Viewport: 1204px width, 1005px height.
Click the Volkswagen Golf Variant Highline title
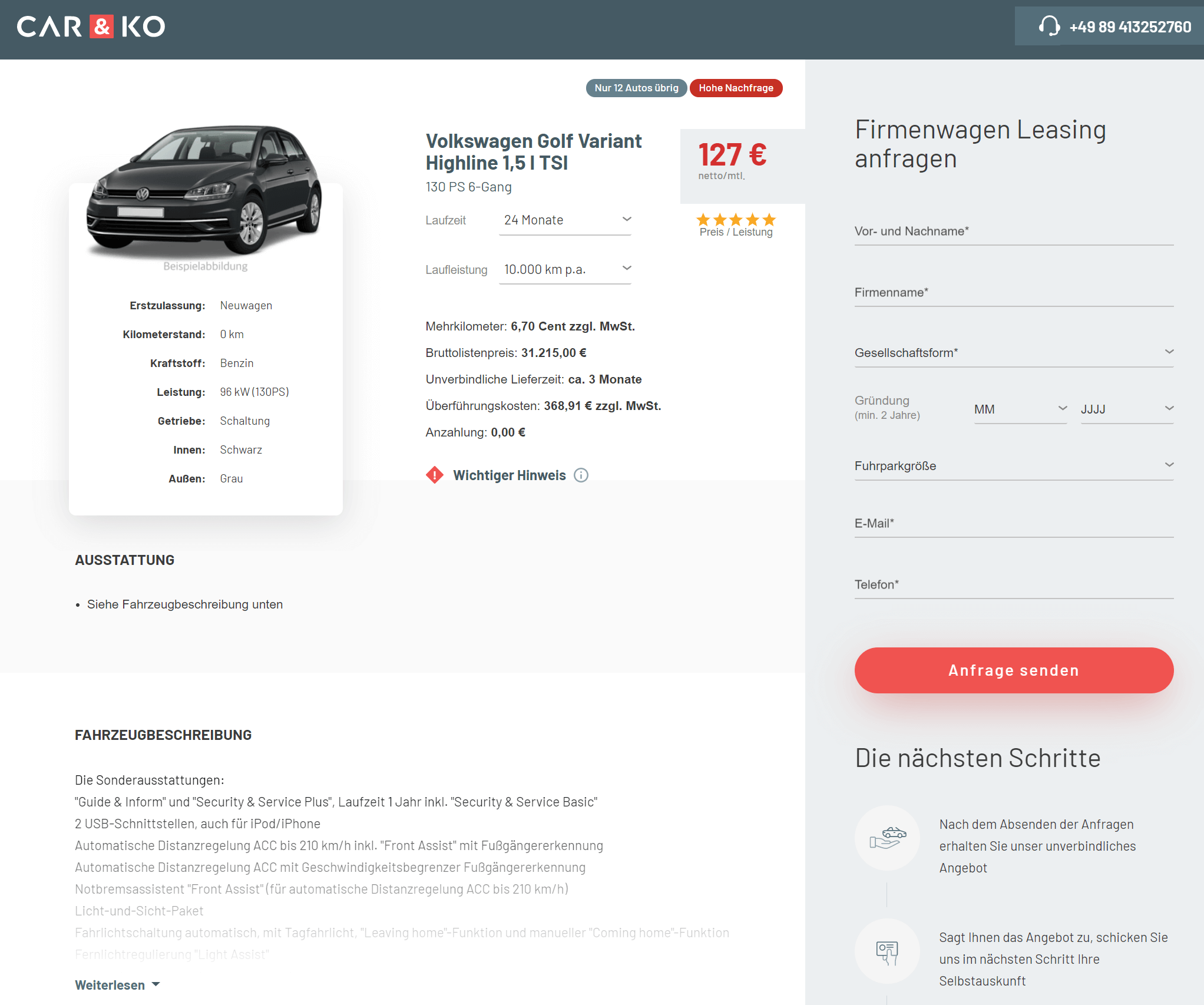tap(533, 152)
